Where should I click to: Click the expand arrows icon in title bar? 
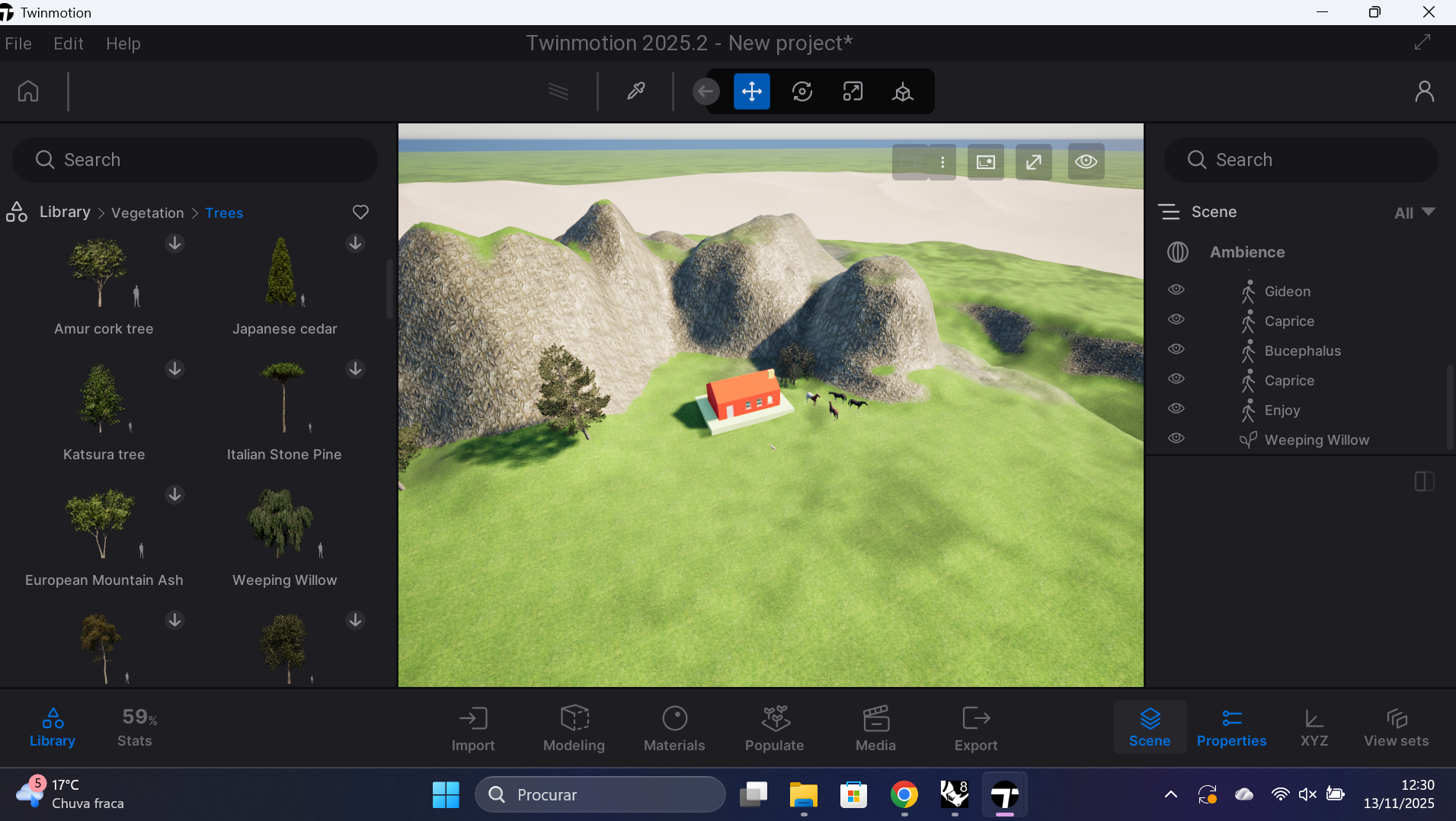click(x=1422, y=43)
